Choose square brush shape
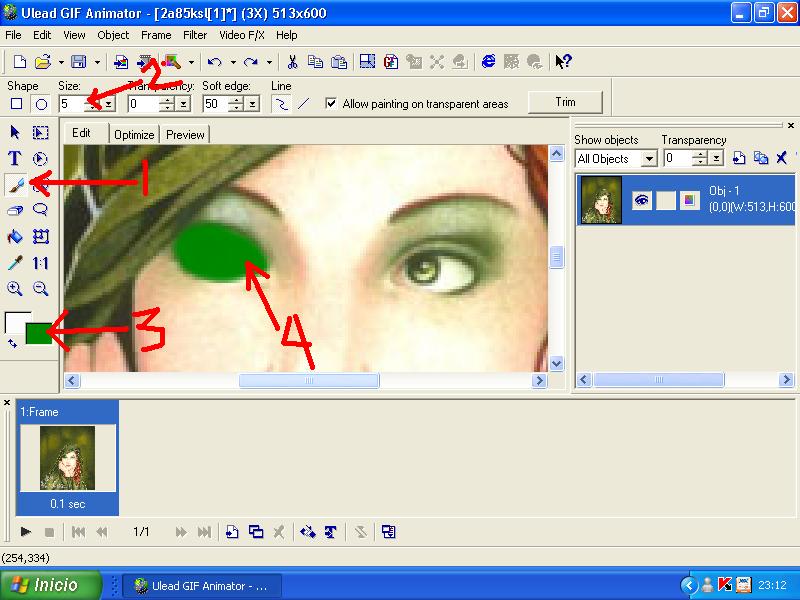800x600 pixels. [x=16, y=104]
